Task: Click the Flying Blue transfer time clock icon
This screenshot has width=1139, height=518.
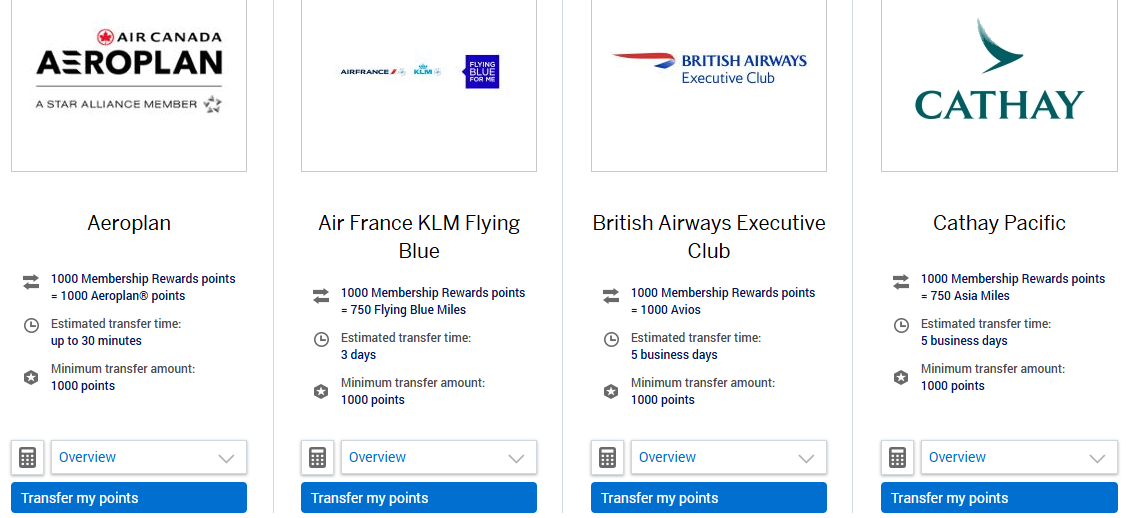Action: (321, 339)
